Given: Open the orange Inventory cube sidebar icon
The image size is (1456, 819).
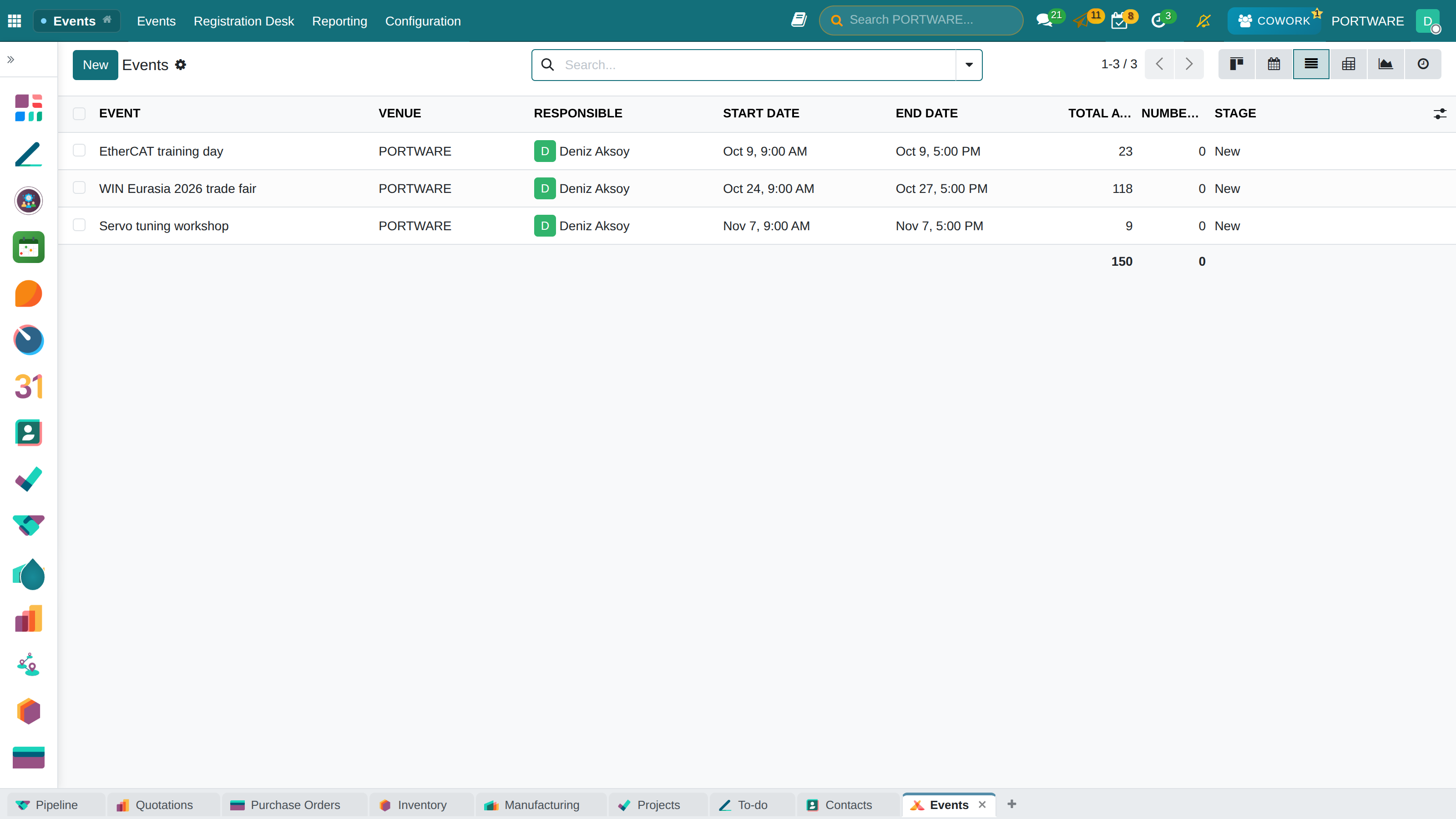Looking at the screenshot, I should pos(28,711).
